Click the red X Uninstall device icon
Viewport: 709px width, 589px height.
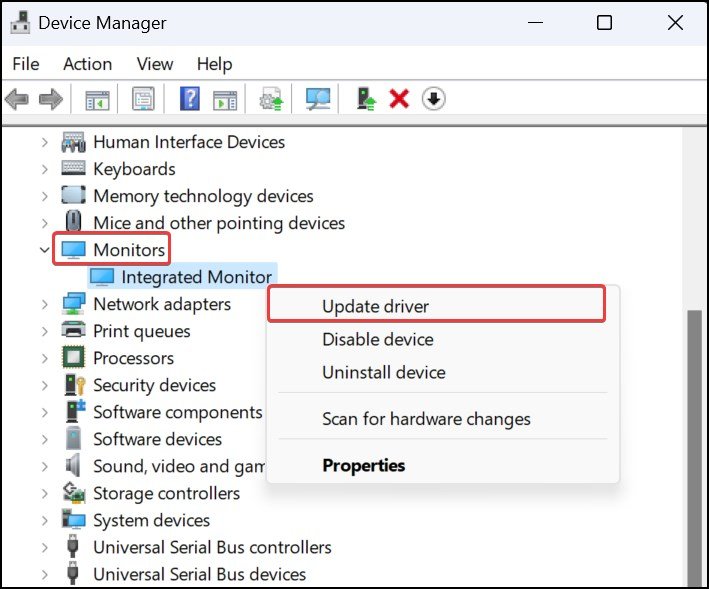[399, 99]
